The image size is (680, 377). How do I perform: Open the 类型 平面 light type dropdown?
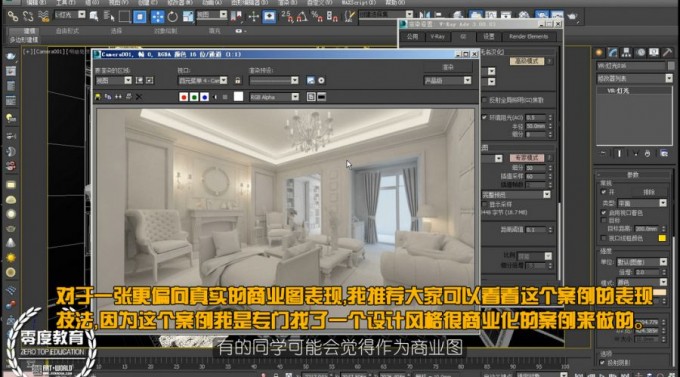(641, 203)
